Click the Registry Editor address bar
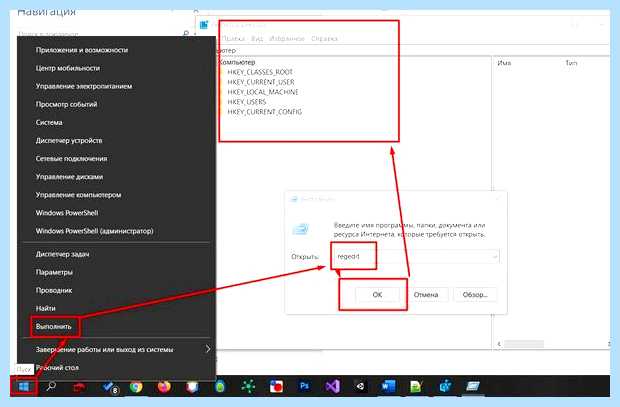Viewport: 620px width, 407px height. tap(411, 50)
